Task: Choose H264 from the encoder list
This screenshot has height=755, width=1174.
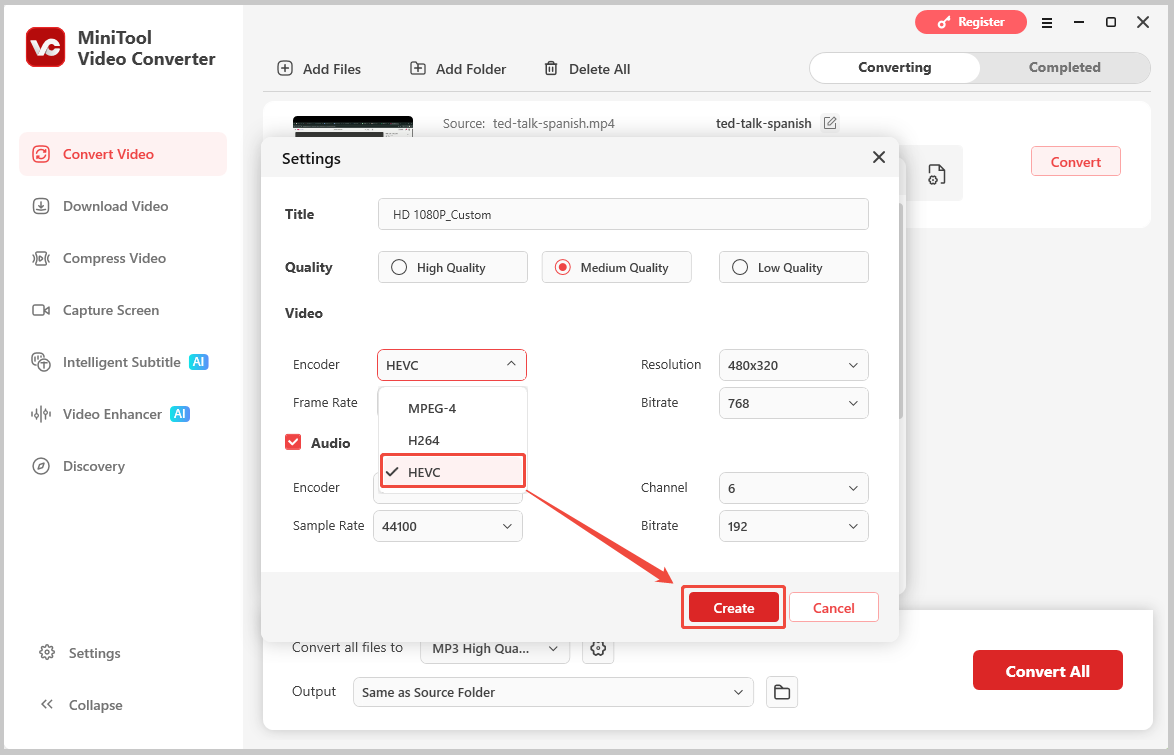Action: (x=452, y=440)
